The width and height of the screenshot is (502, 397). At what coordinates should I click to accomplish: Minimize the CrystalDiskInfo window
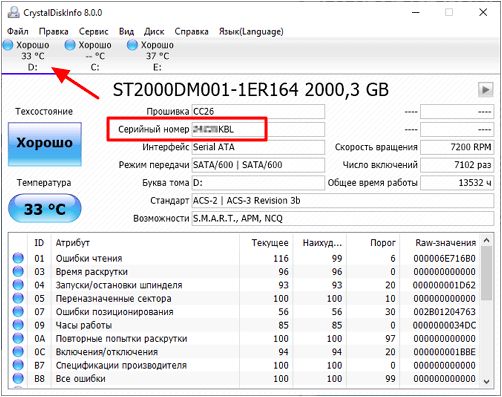tap(416, 12)
